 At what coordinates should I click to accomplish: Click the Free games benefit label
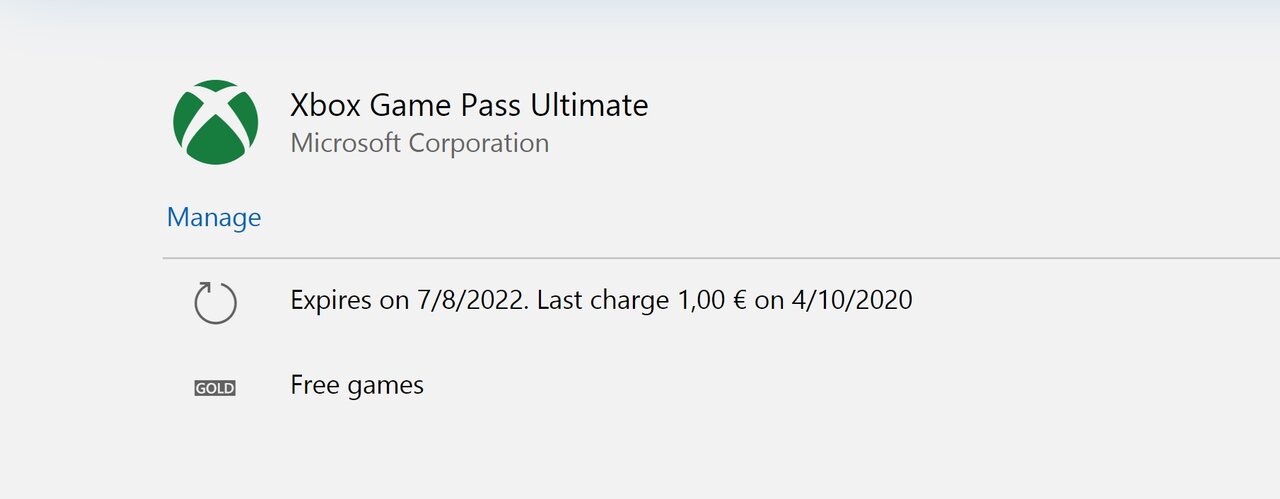coord(357,385)
